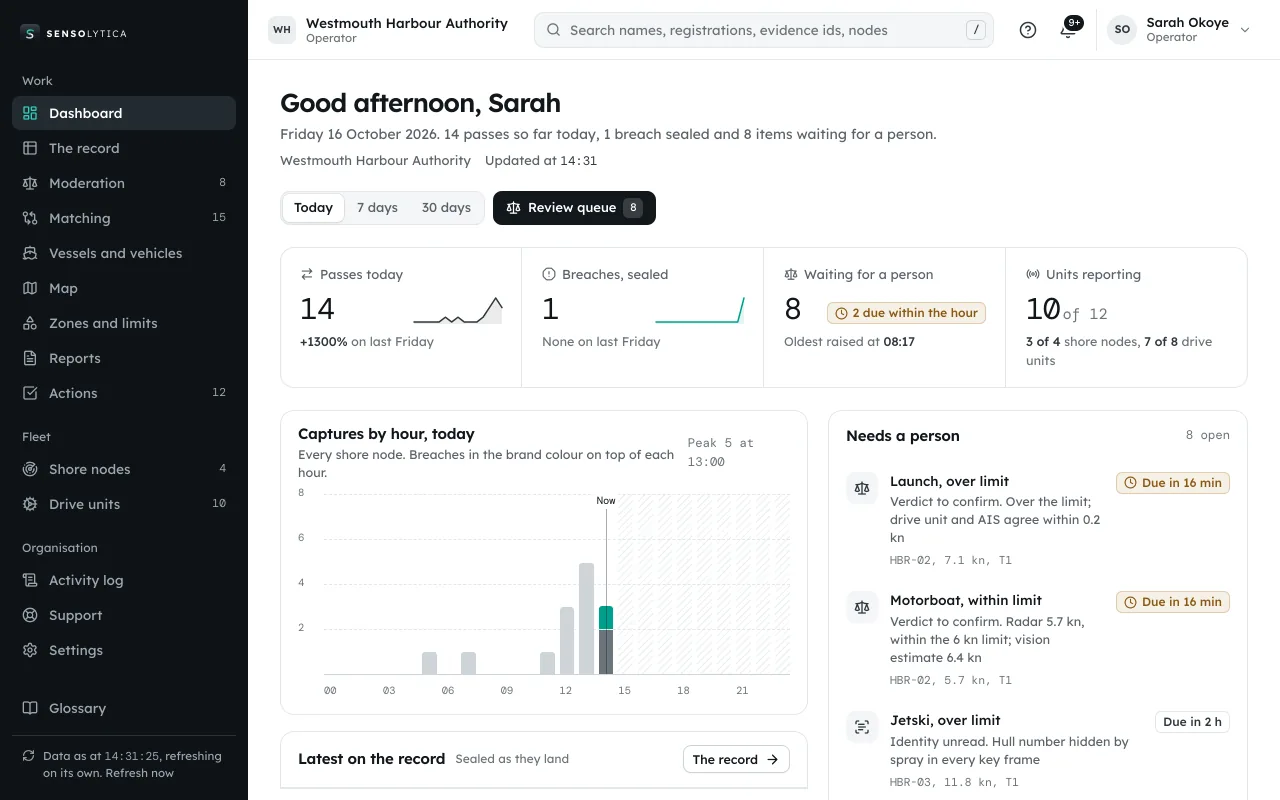Screen dimensions: 1280x800
Task: Open the Motorboat, within limit item
Action: point(1038,640)
